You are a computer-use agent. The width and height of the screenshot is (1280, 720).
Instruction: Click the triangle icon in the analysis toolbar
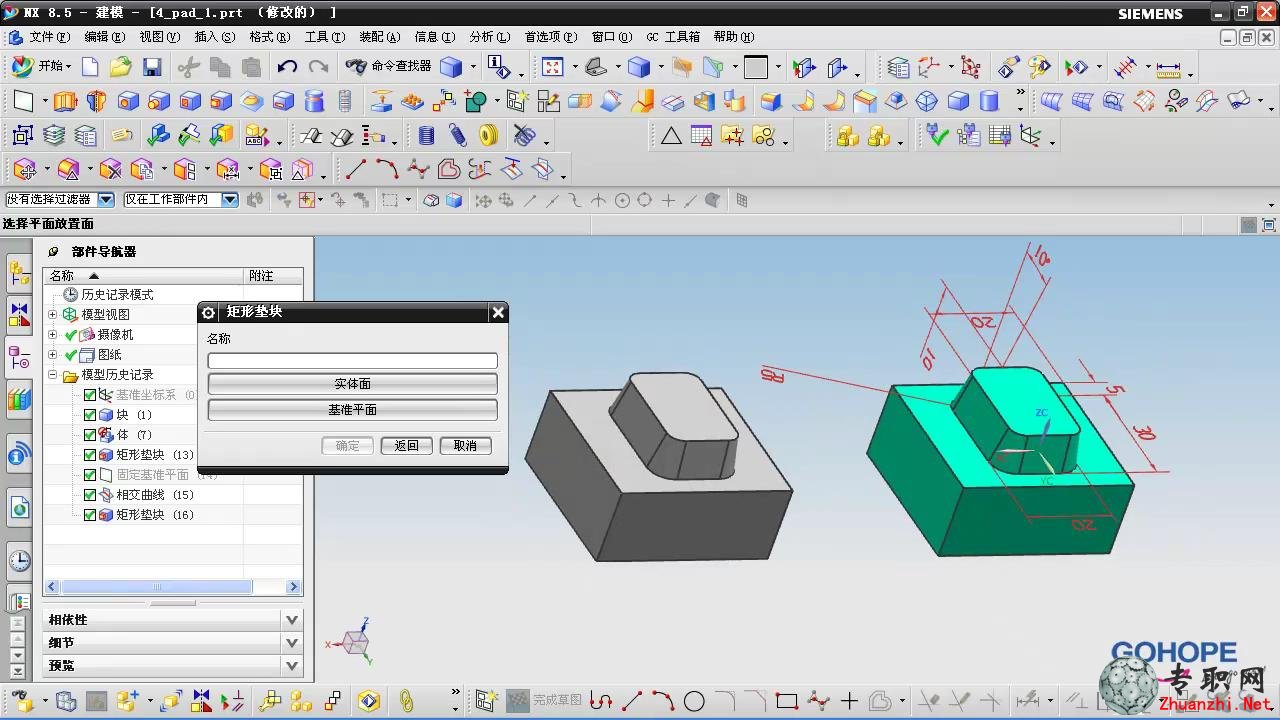[x=671, y=135]
